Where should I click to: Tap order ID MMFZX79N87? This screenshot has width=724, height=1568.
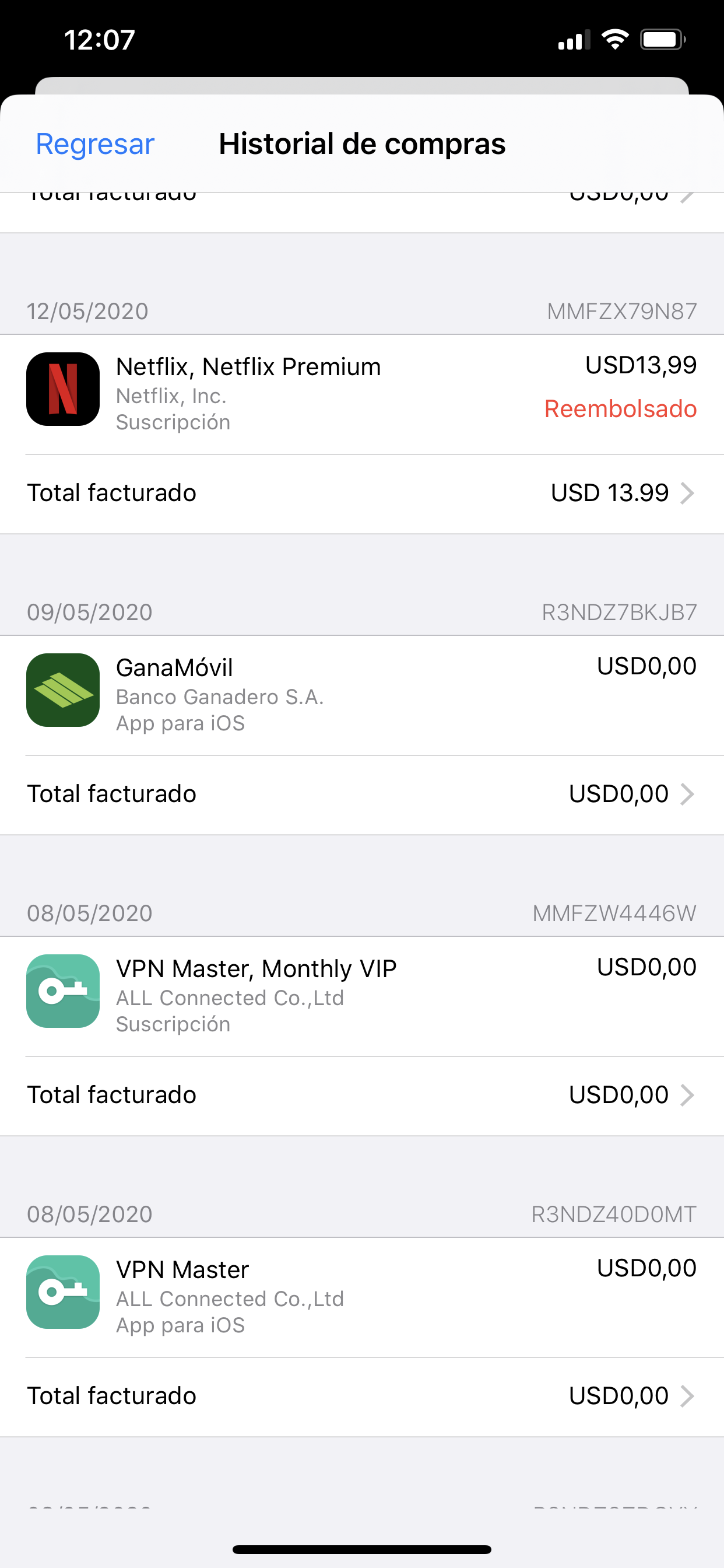621,311
